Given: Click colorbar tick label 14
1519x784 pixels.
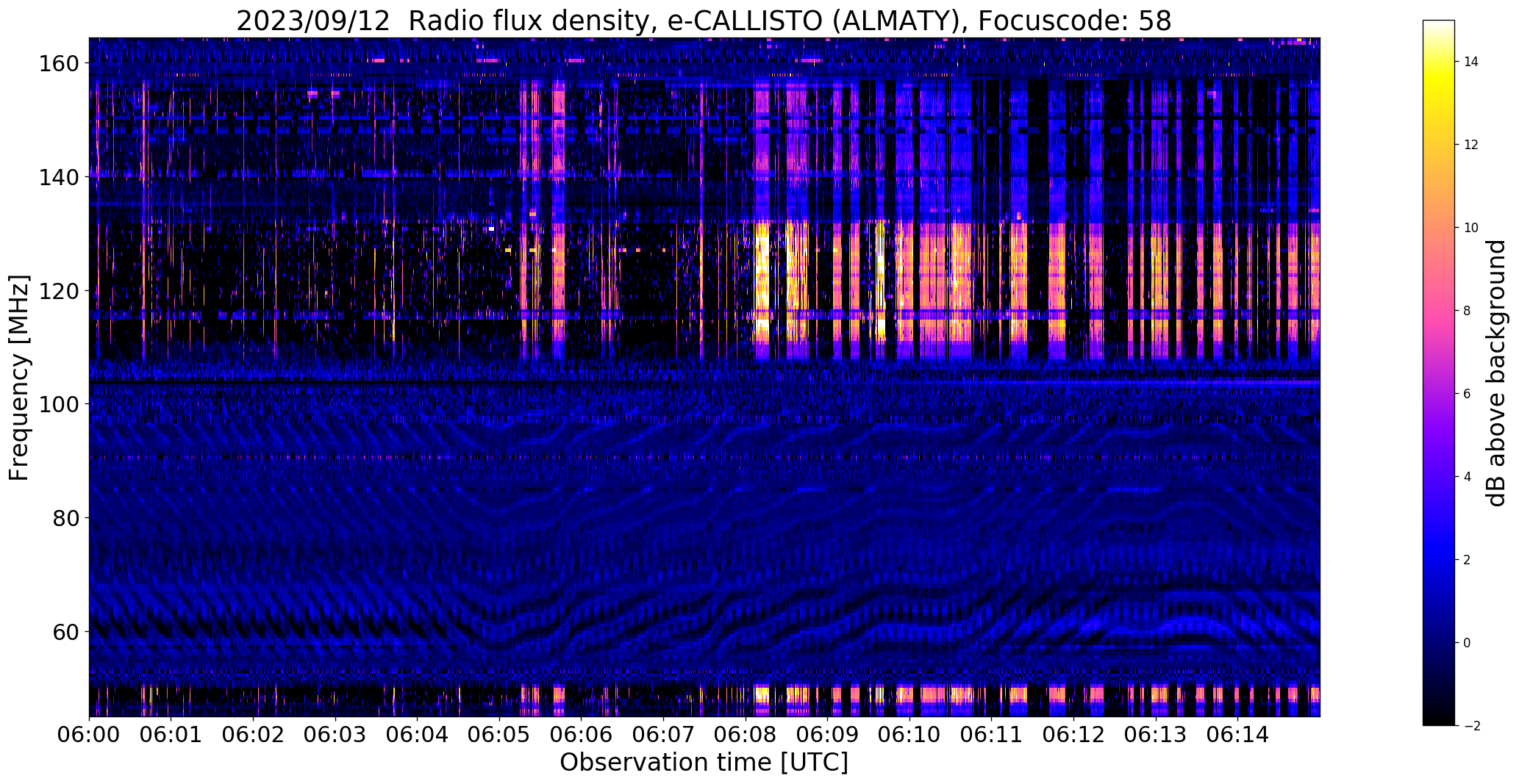Looking at the screenshot, I should coord(1471,62).
